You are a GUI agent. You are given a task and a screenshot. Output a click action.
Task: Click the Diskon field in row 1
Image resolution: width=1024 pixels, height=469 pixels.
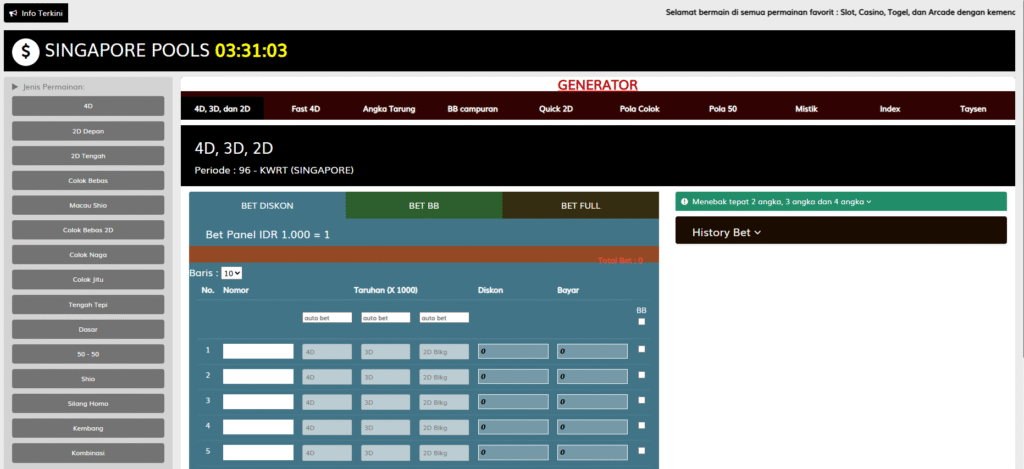[513, 351]
